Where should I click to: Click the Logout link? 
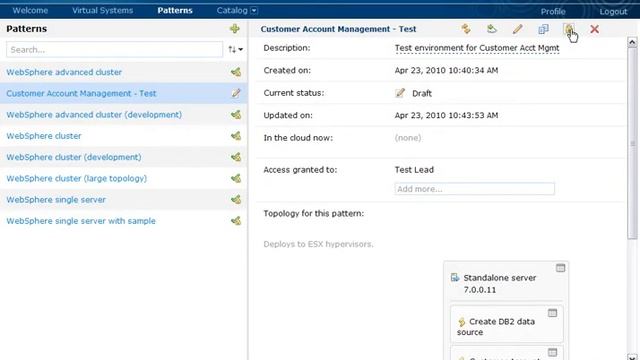[613, 11]
